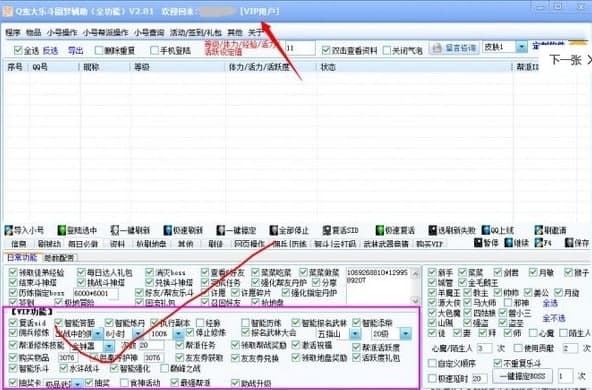592x390 pixels.
Task: Open the 程序 menu
Action: pyautogui.click(x=13, y=32)
